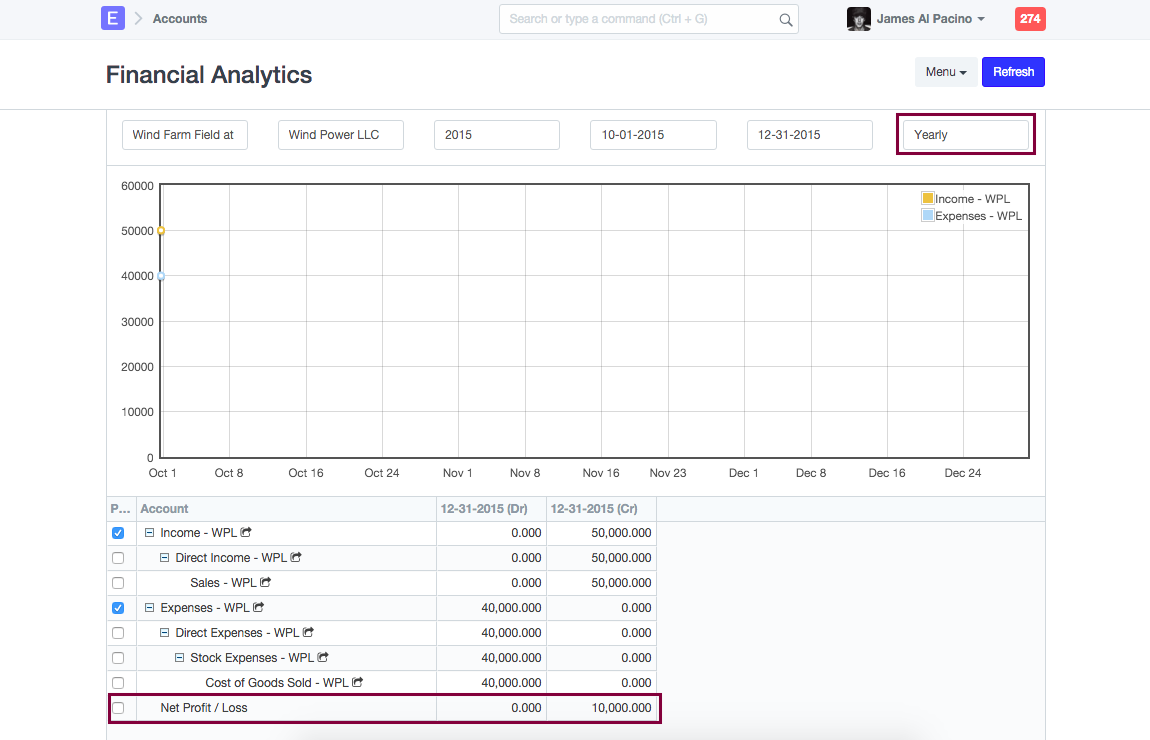Open James Al Pacino user menu
1150x740 pixels.
pos(929,19)
